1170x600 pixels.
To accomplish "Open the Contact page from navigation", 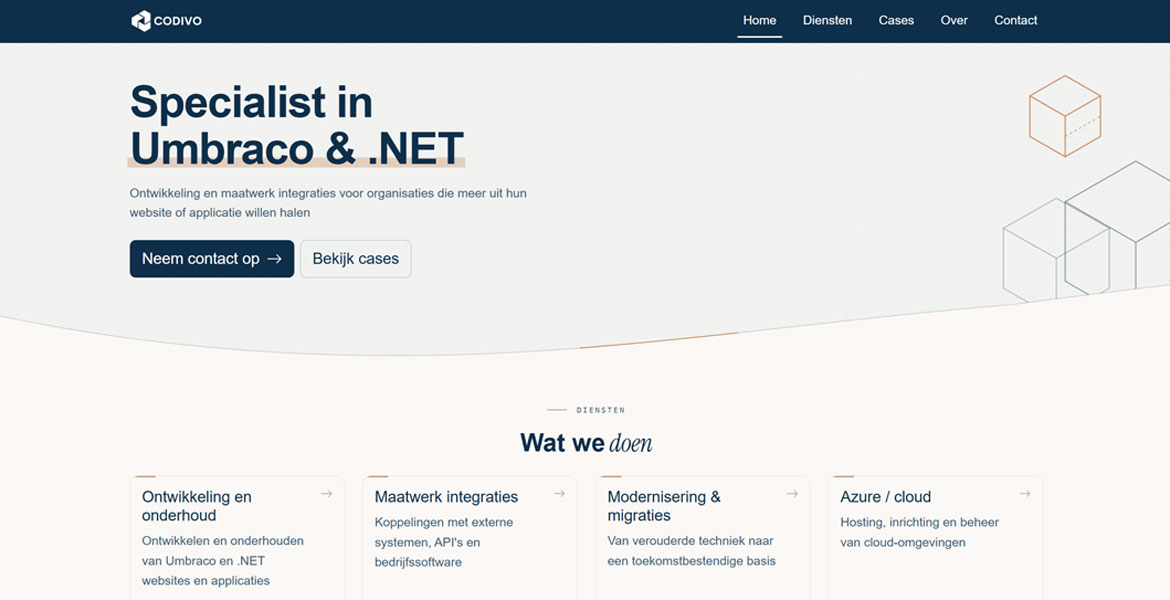I will 1015,20.
